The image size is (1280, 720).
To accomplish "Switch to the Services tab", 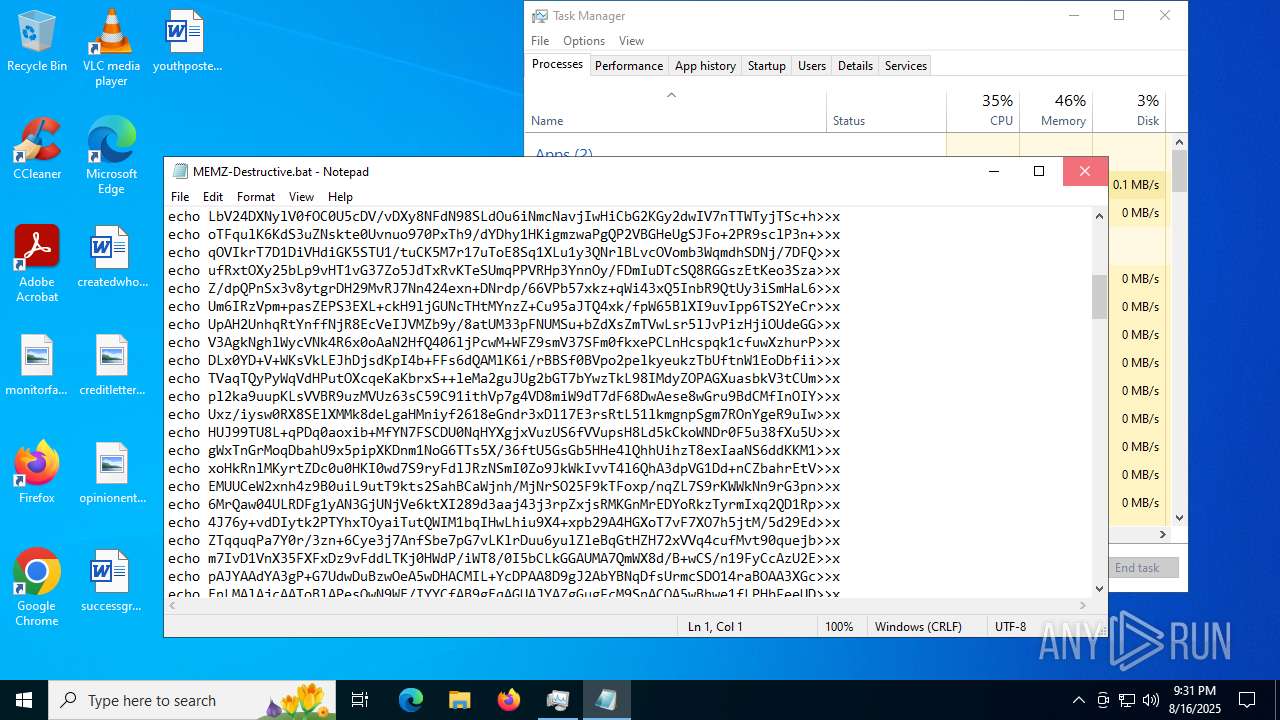I will (906, 66).
